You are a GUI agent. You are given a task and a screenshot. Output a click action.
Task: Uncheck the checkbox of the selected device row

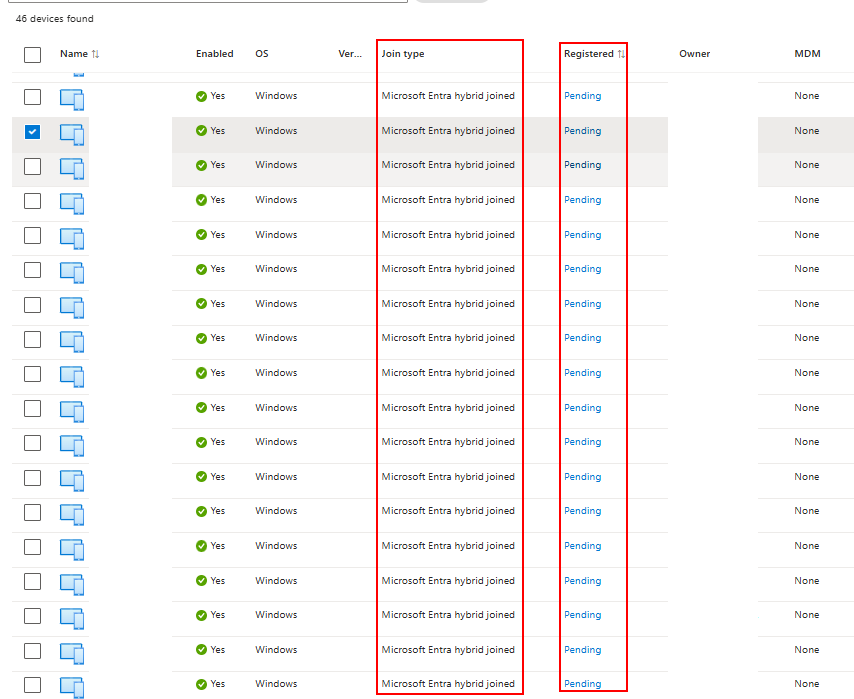(32, 130)
